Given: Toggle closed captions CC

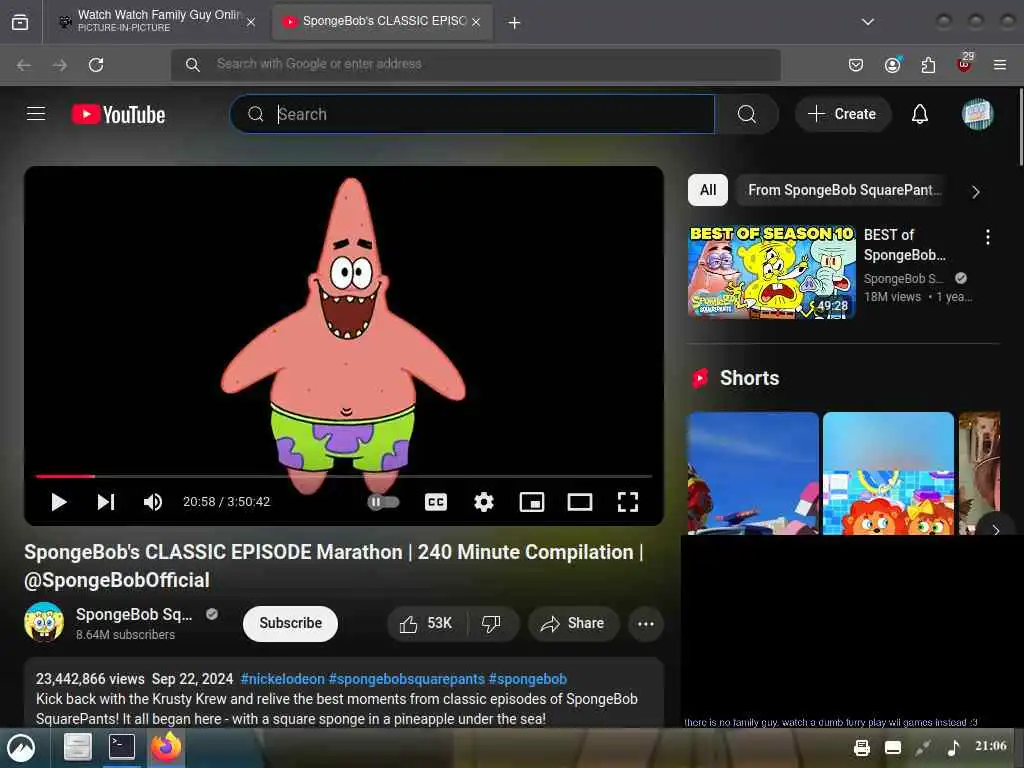Looking at the screenshot, I should (x=436, y=502).
